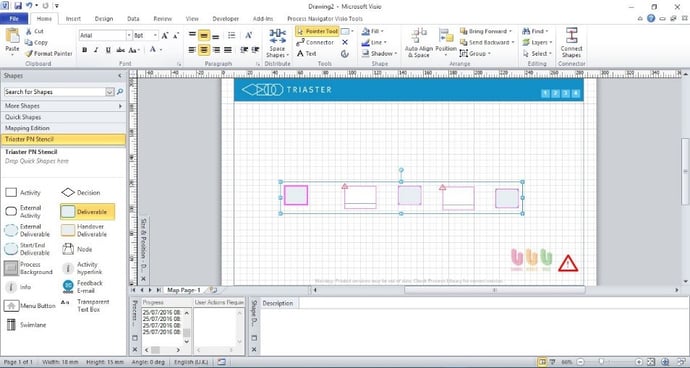Open the Arial font name dropdown

(129, 35)
